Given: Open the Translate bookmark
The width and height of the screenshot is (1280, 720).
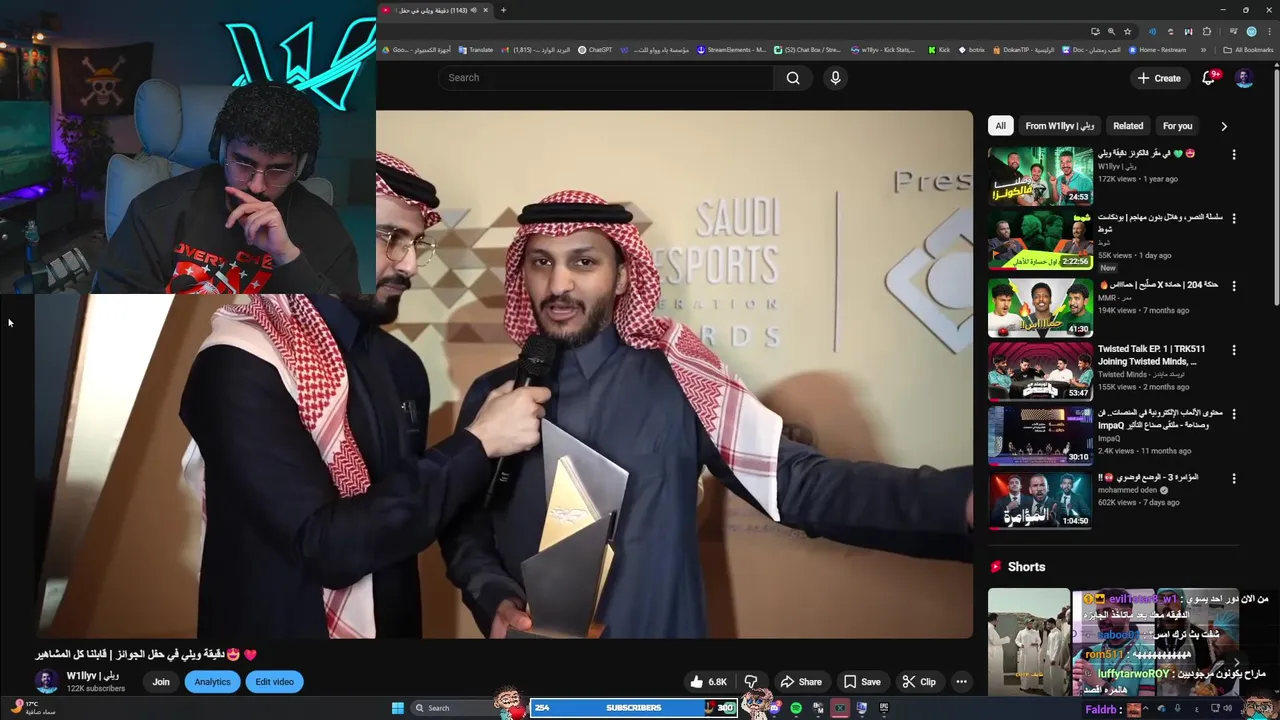Looking at the screenshot, I should pyautogui.click(x=475, y=49).
